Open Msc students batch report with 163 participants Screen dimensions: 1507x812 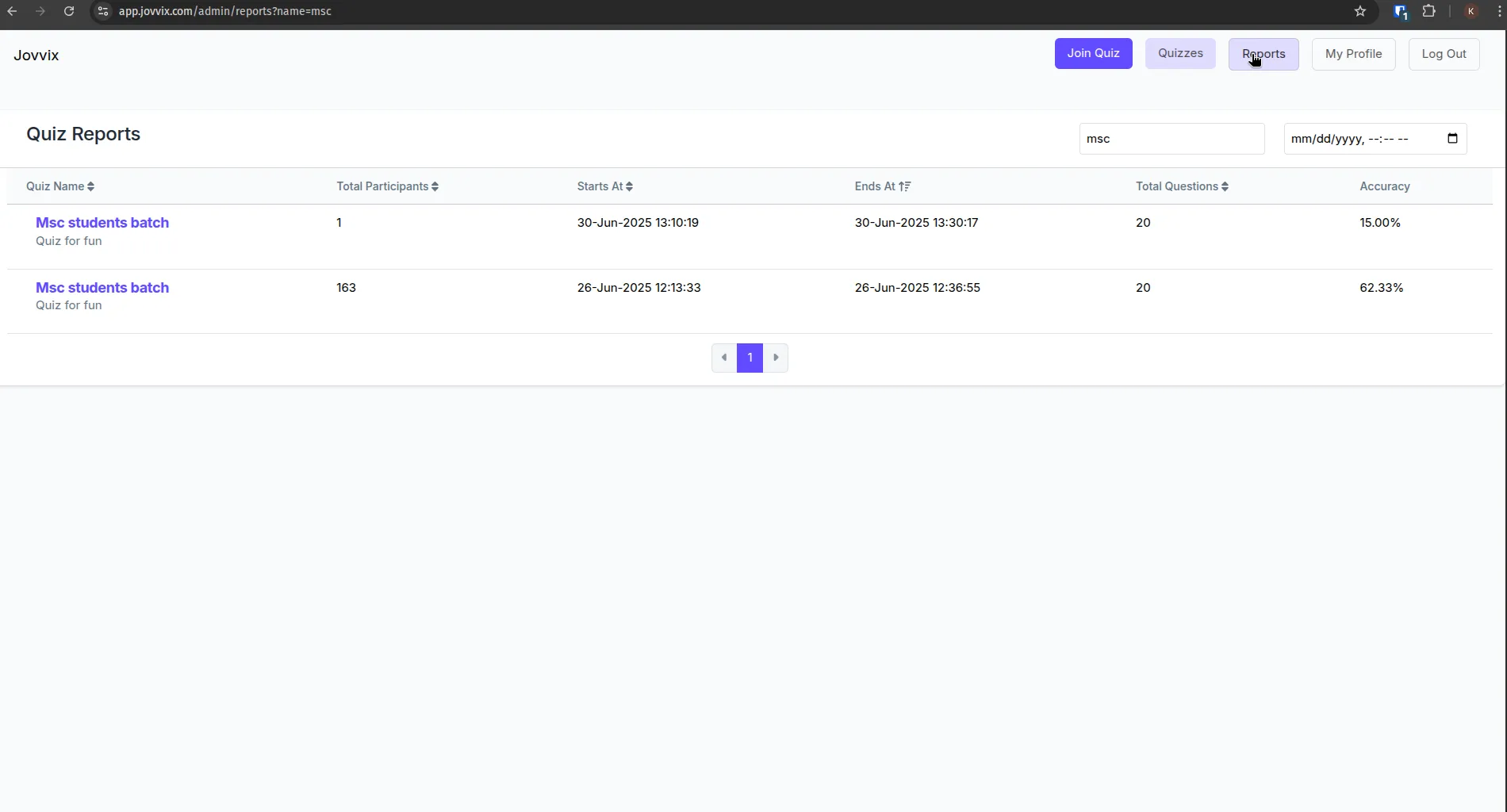pos(102,288)
